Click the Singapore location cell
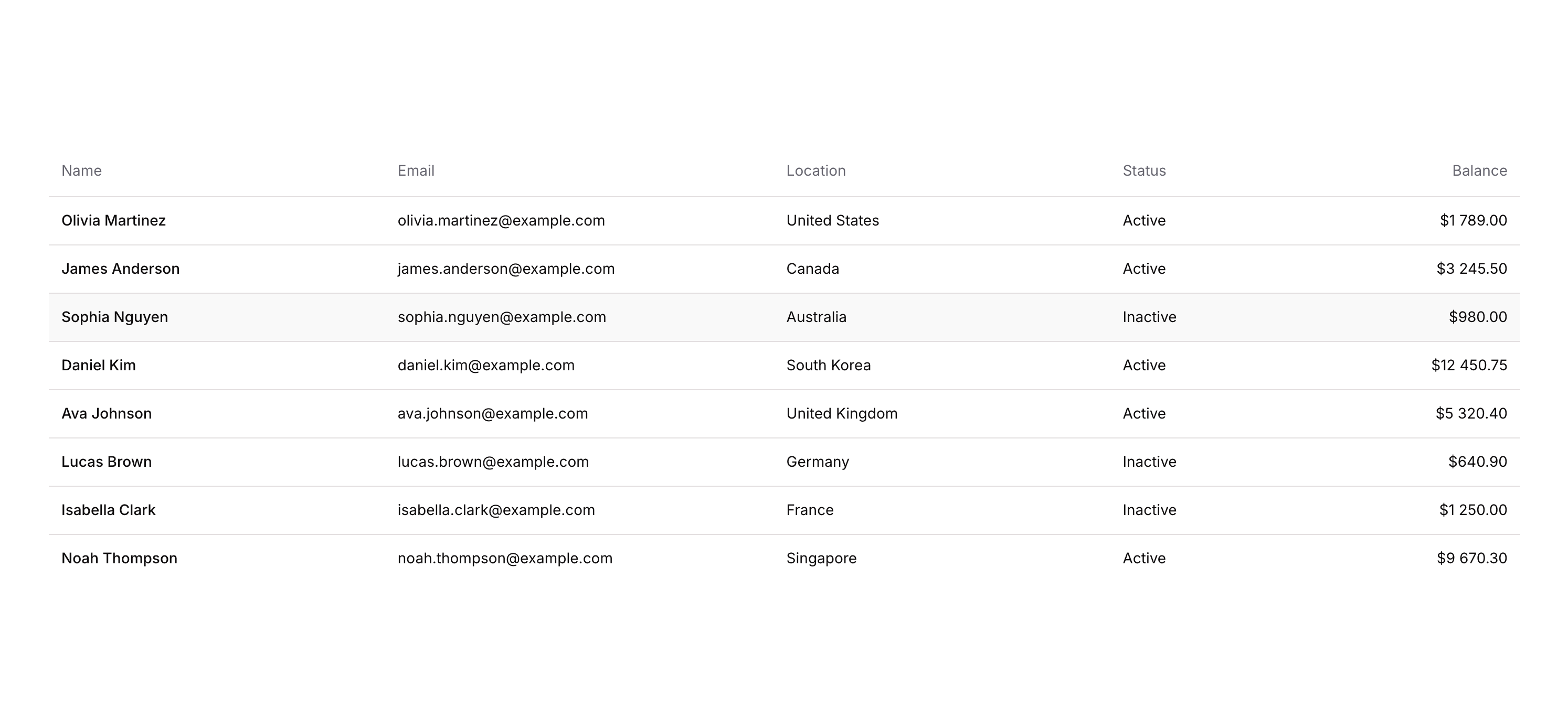 coord(821,558)
